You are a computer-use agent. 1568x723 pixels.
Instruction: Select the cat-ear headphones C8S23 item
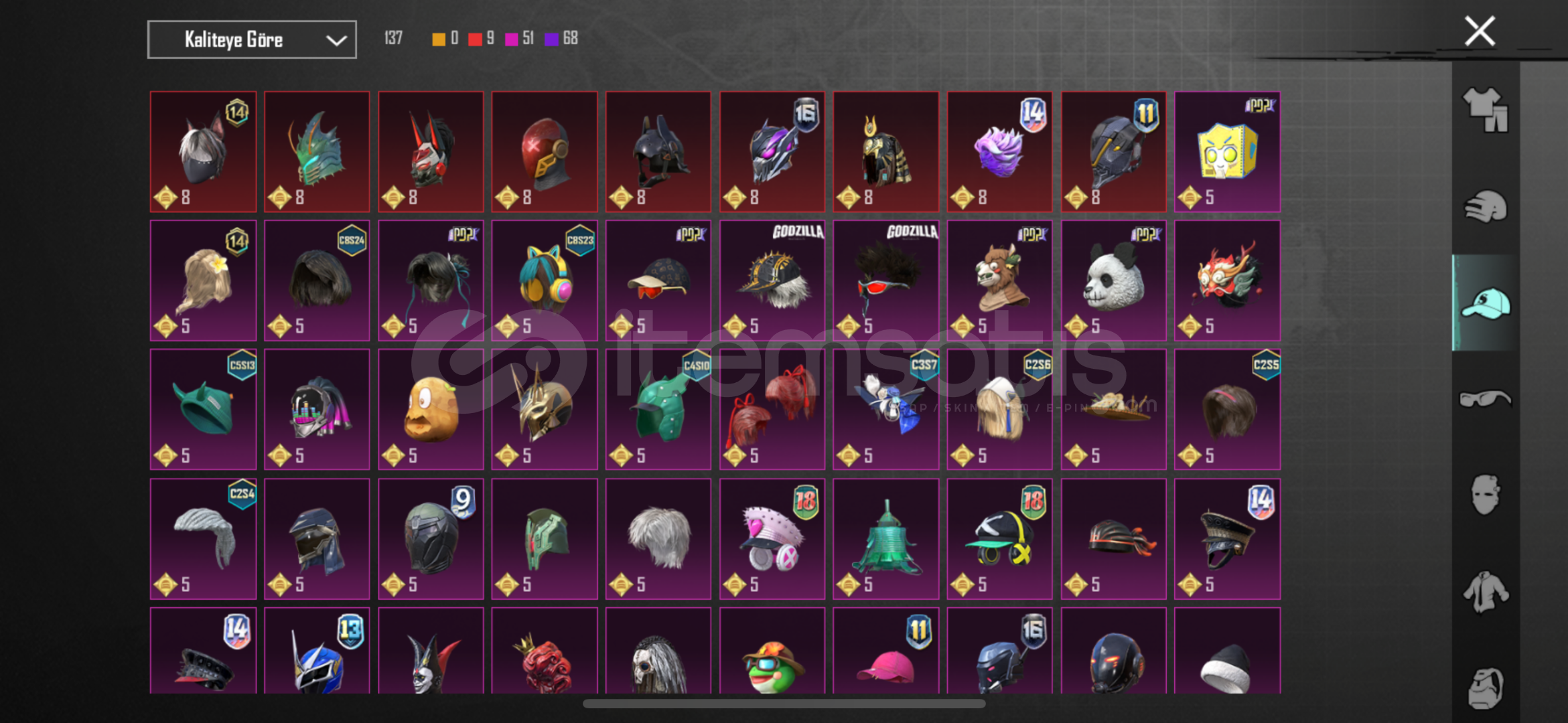click(544, 280)
